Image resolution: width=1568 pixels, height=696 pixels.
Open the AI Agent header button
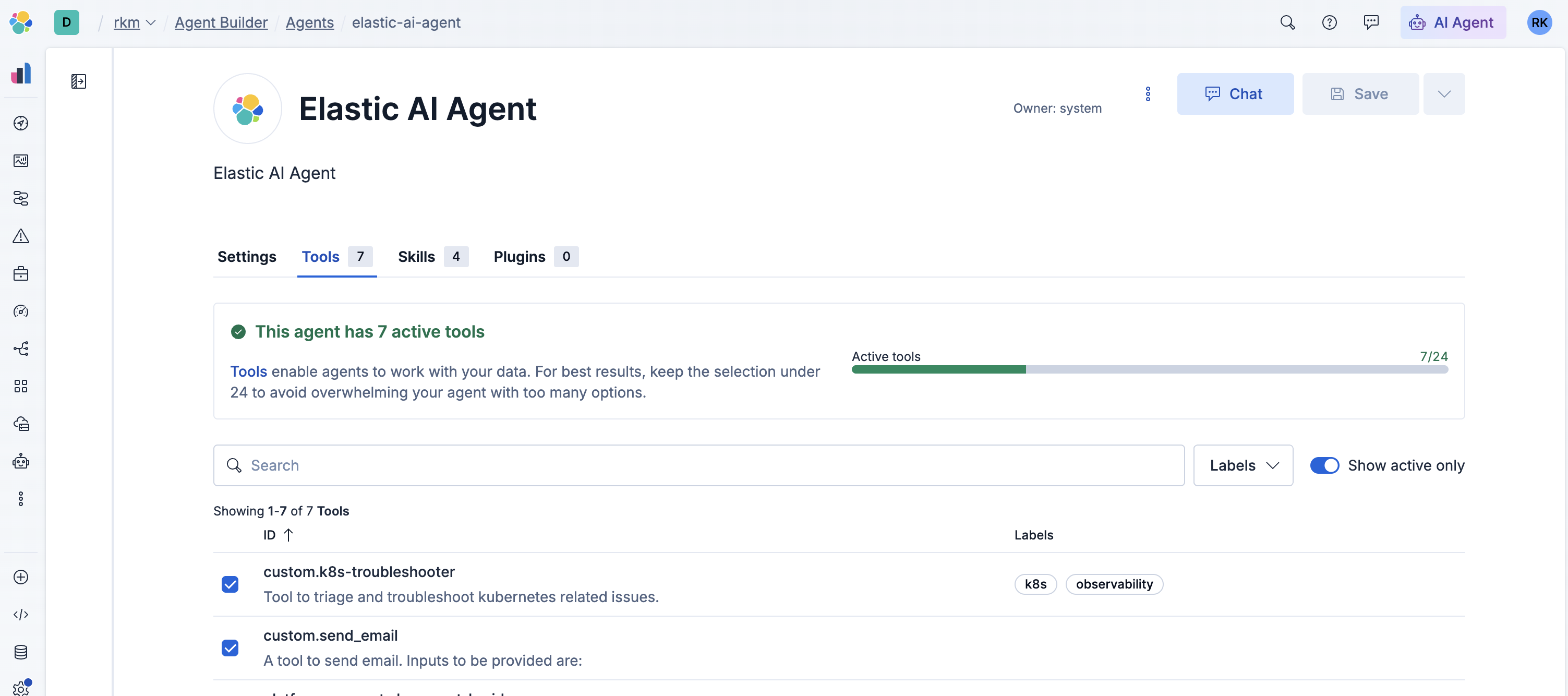(x=1452, y=22)
